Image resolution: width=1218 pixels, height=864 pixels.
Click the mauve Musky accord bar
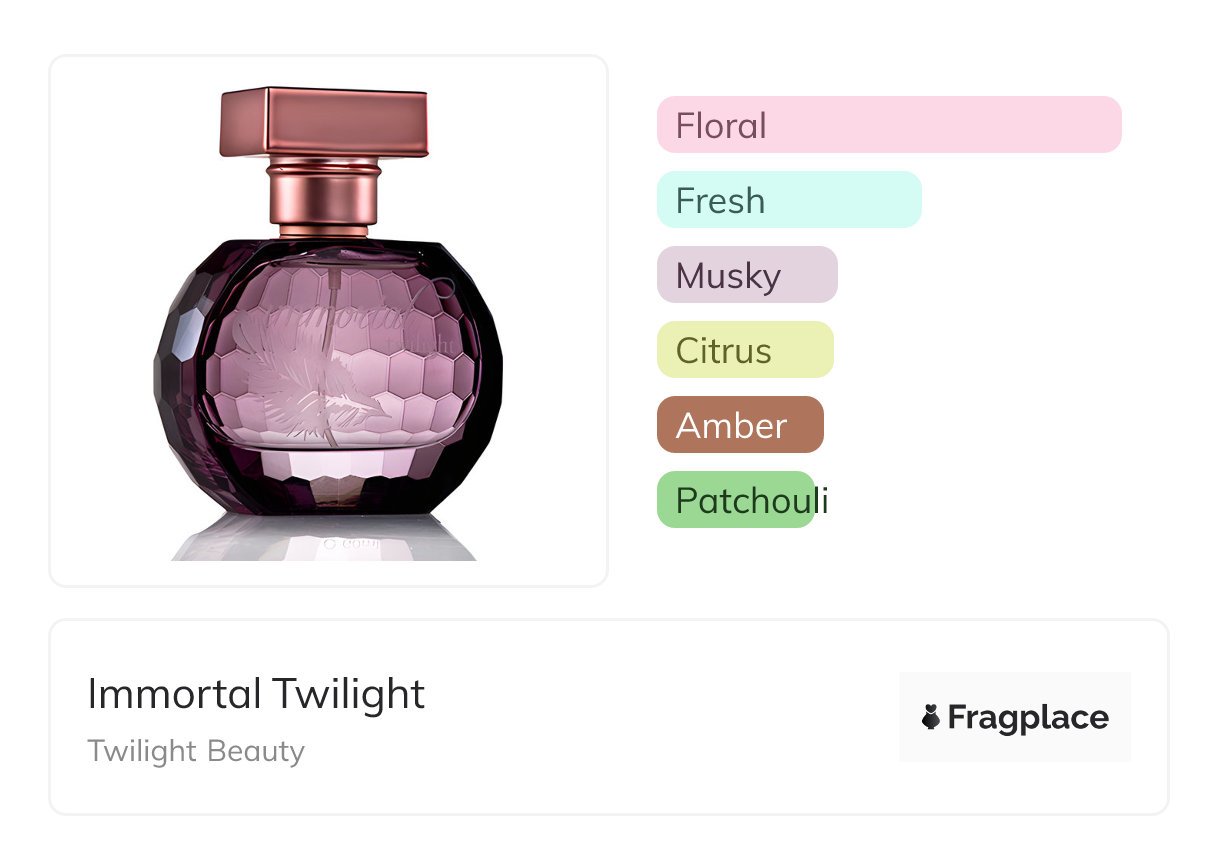point(746,275)
